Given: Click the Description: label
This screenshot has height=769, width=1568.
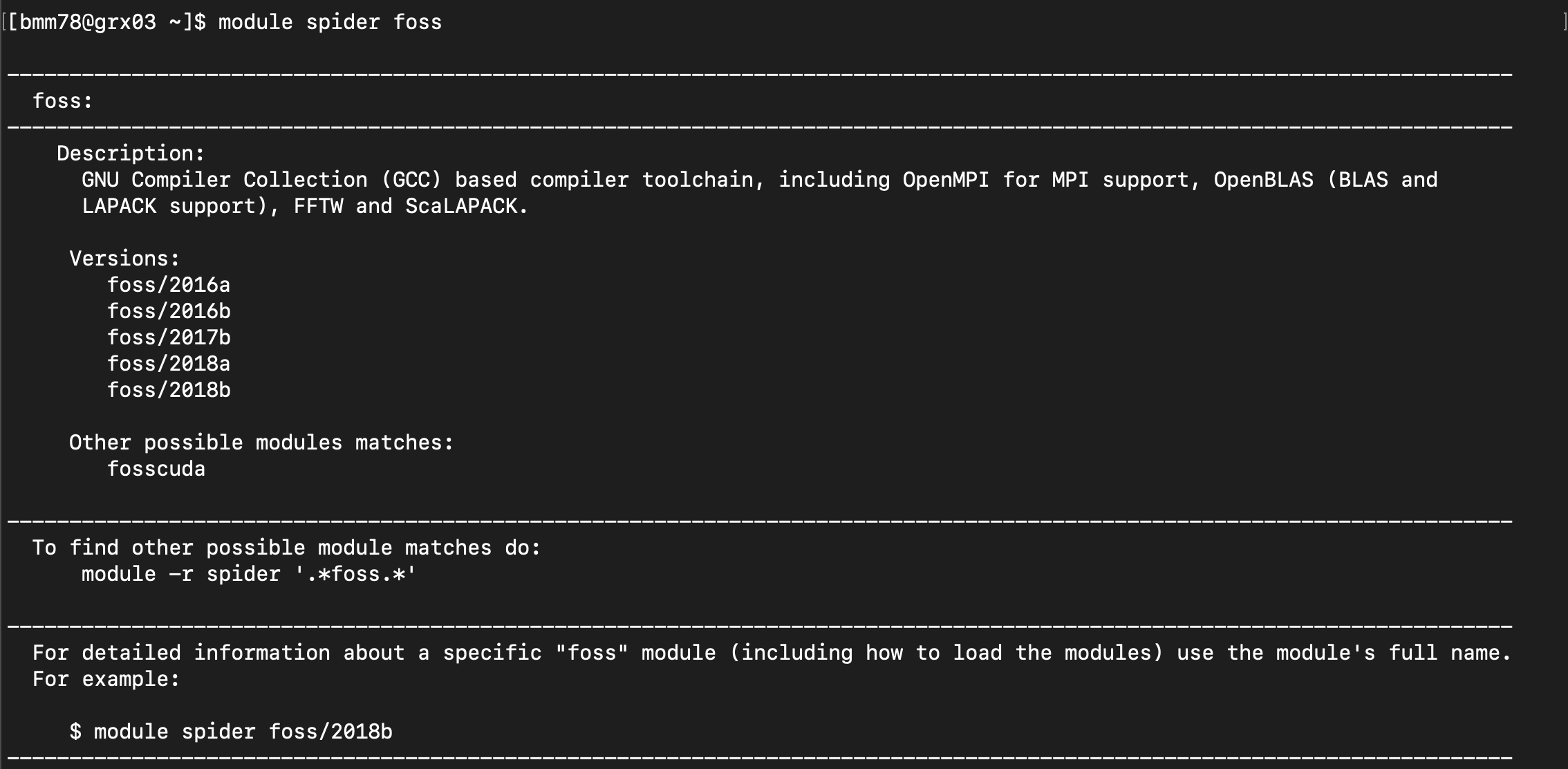Looking at the screenshot, I should point(131,154).
